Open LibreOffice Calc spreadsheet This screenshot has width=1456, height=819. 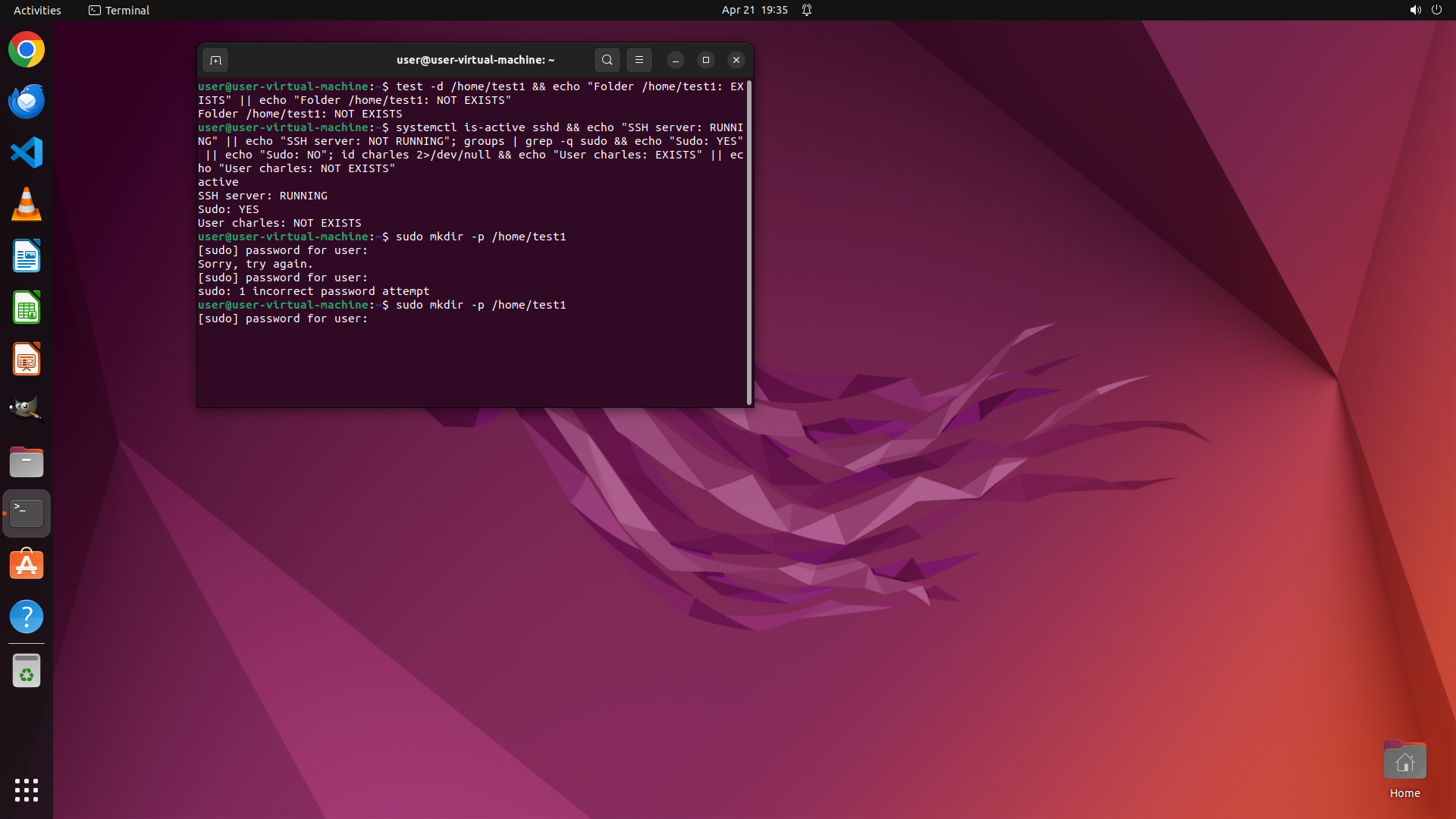point(27,308)
